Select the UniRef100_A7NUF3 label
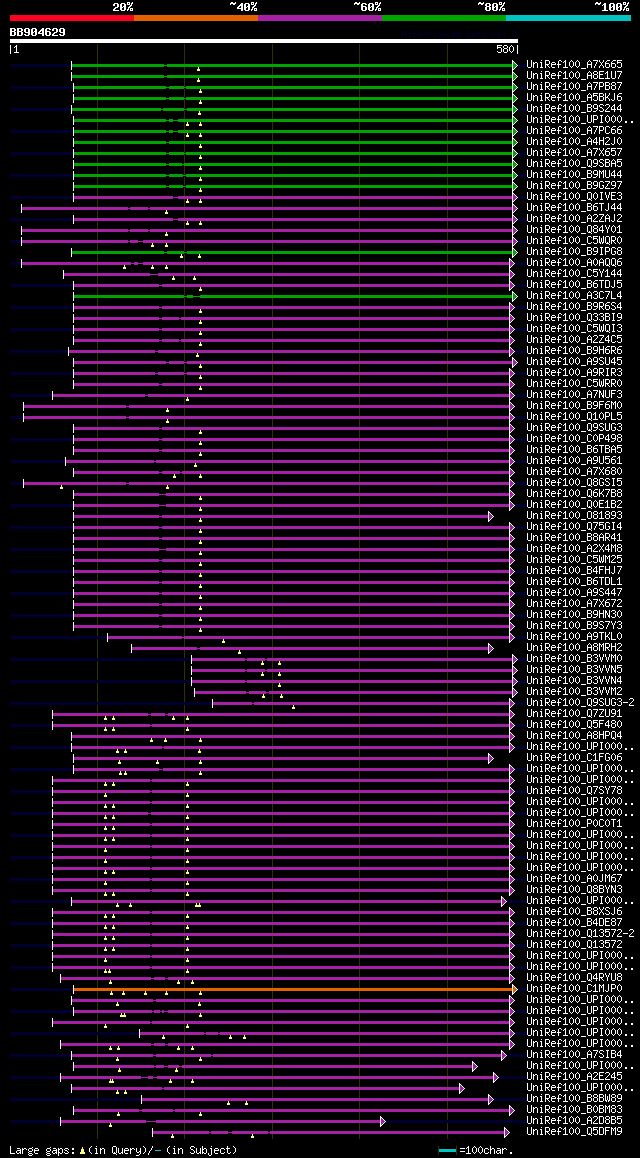Screen dimensions: 640x1158 574,395
